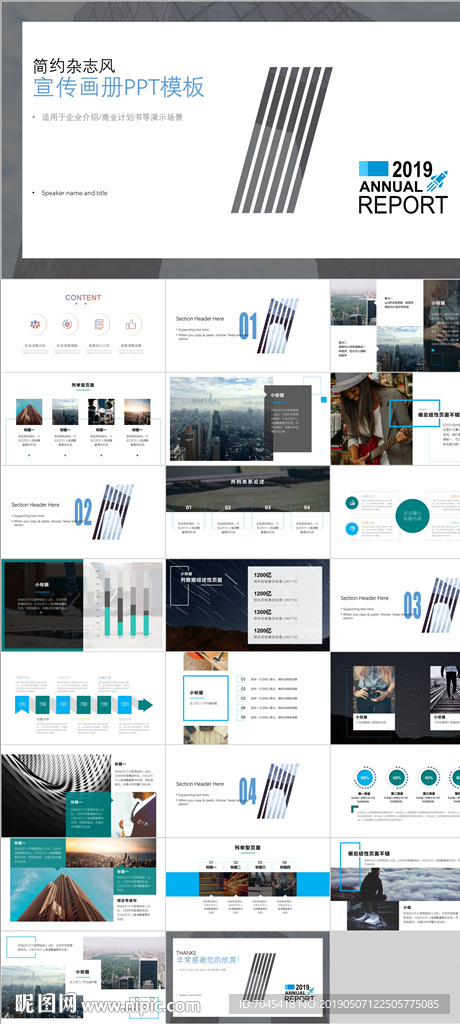
Task: Click the person walking on railway photo
Action: [x=445, y=689]
